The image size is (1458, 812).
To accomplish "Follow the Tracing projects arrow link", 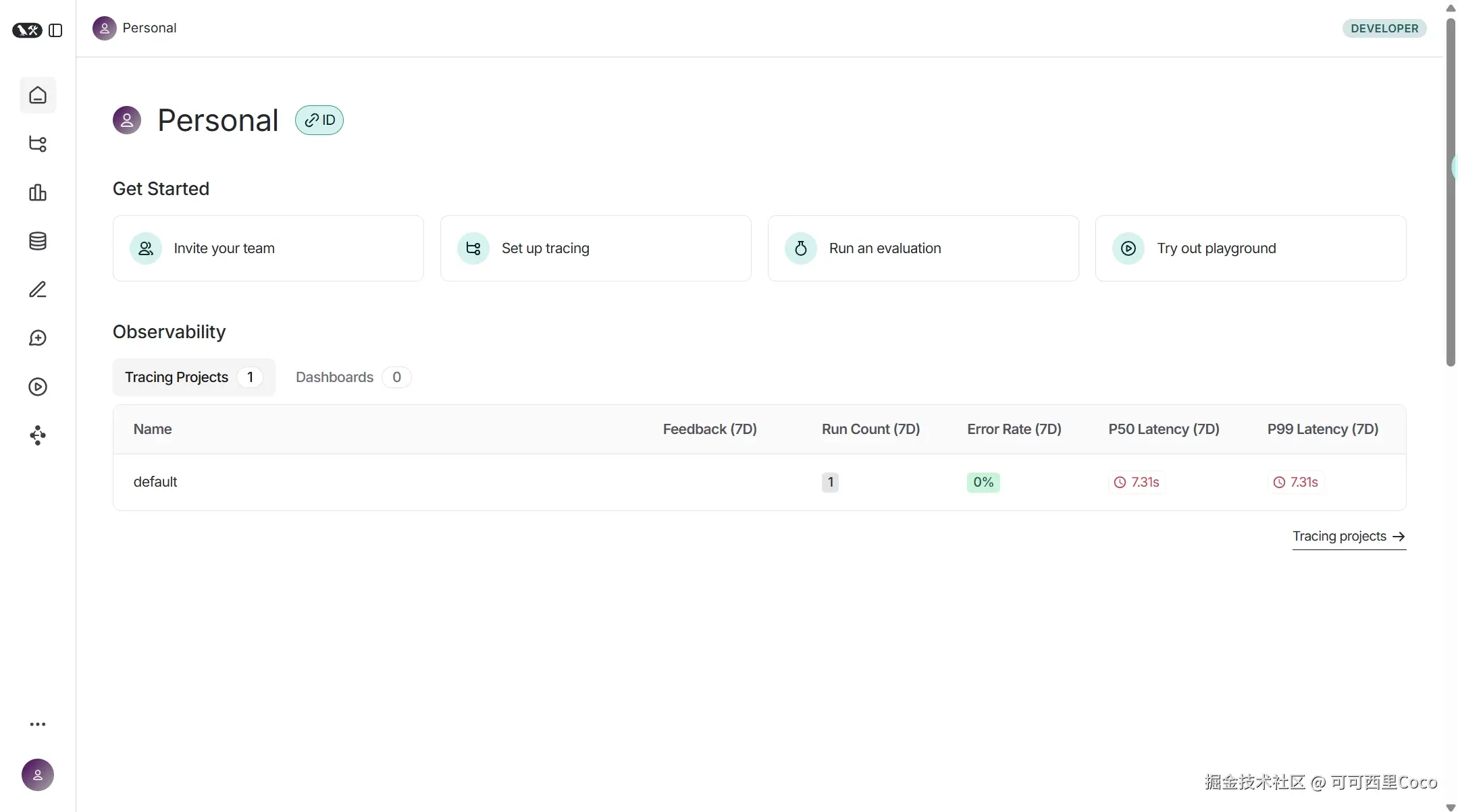I will point(1349,537).
